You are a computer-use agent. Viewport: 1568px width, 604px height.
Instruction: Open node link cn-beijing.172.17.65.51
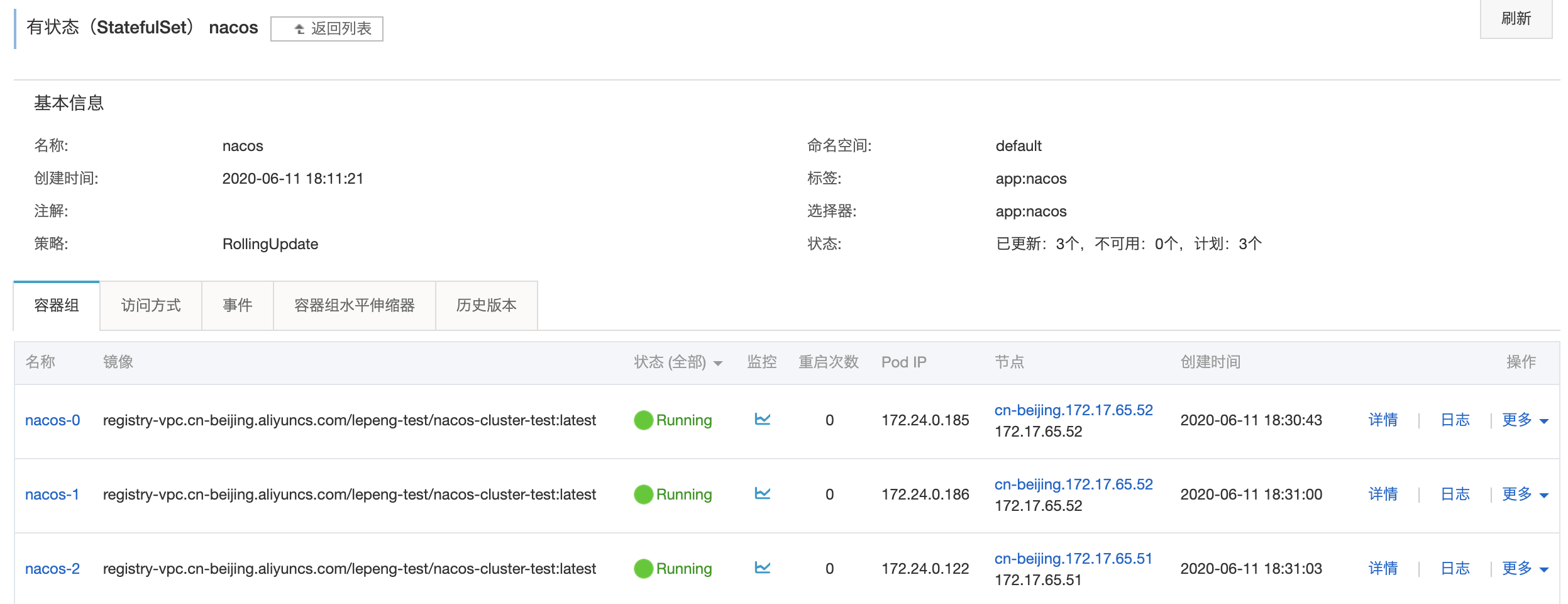click(x=1073, y=559)
